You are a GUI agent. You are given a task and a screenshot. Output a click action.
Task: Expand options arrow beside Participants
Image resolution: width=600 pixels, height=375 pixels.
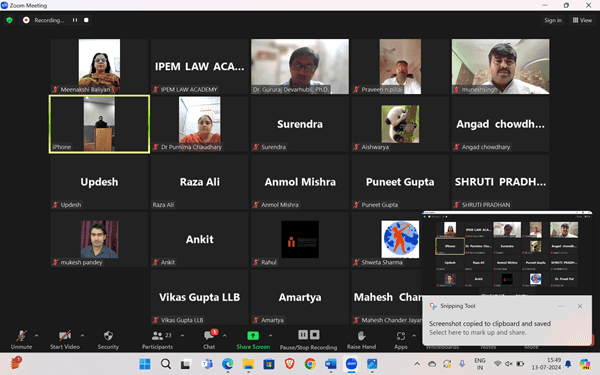pyautogui.click(x=183, y=336)
